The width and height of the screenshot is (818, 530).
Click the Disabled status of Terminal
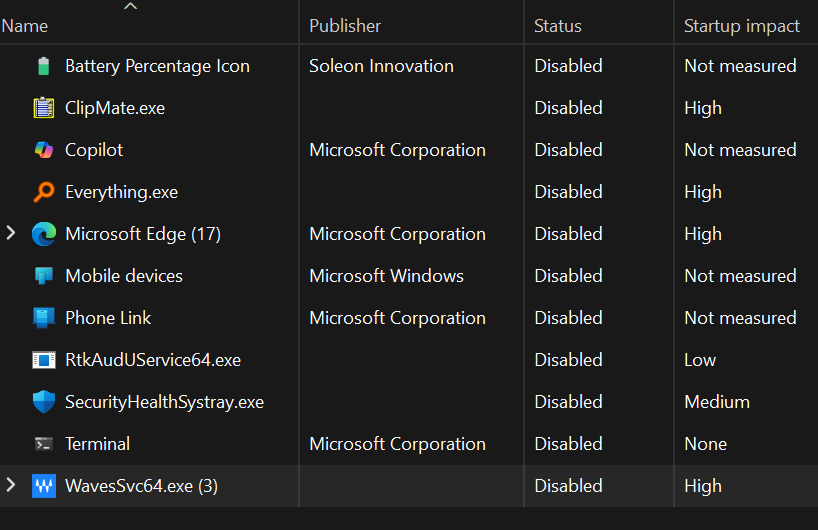tap(568, 444)
